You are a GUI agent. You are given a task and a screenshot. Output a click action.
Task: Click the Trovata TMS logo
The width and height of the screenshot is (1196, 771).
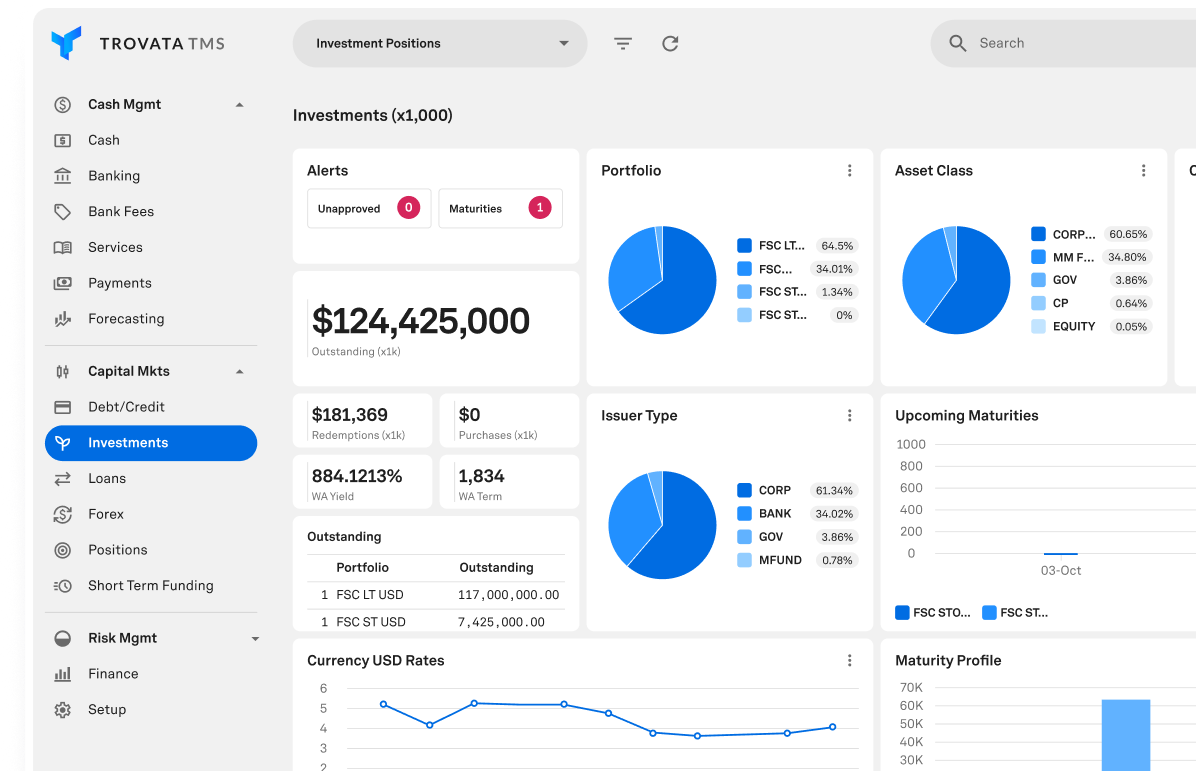pos(138,44)
